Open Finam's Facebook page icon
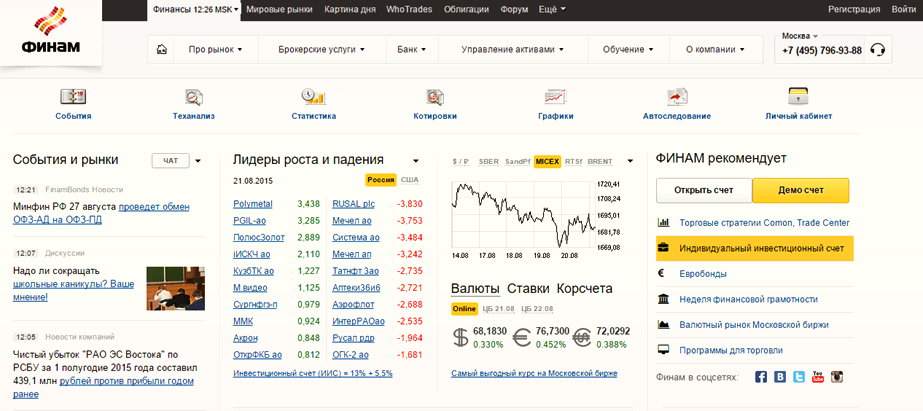 click(761, 377)
